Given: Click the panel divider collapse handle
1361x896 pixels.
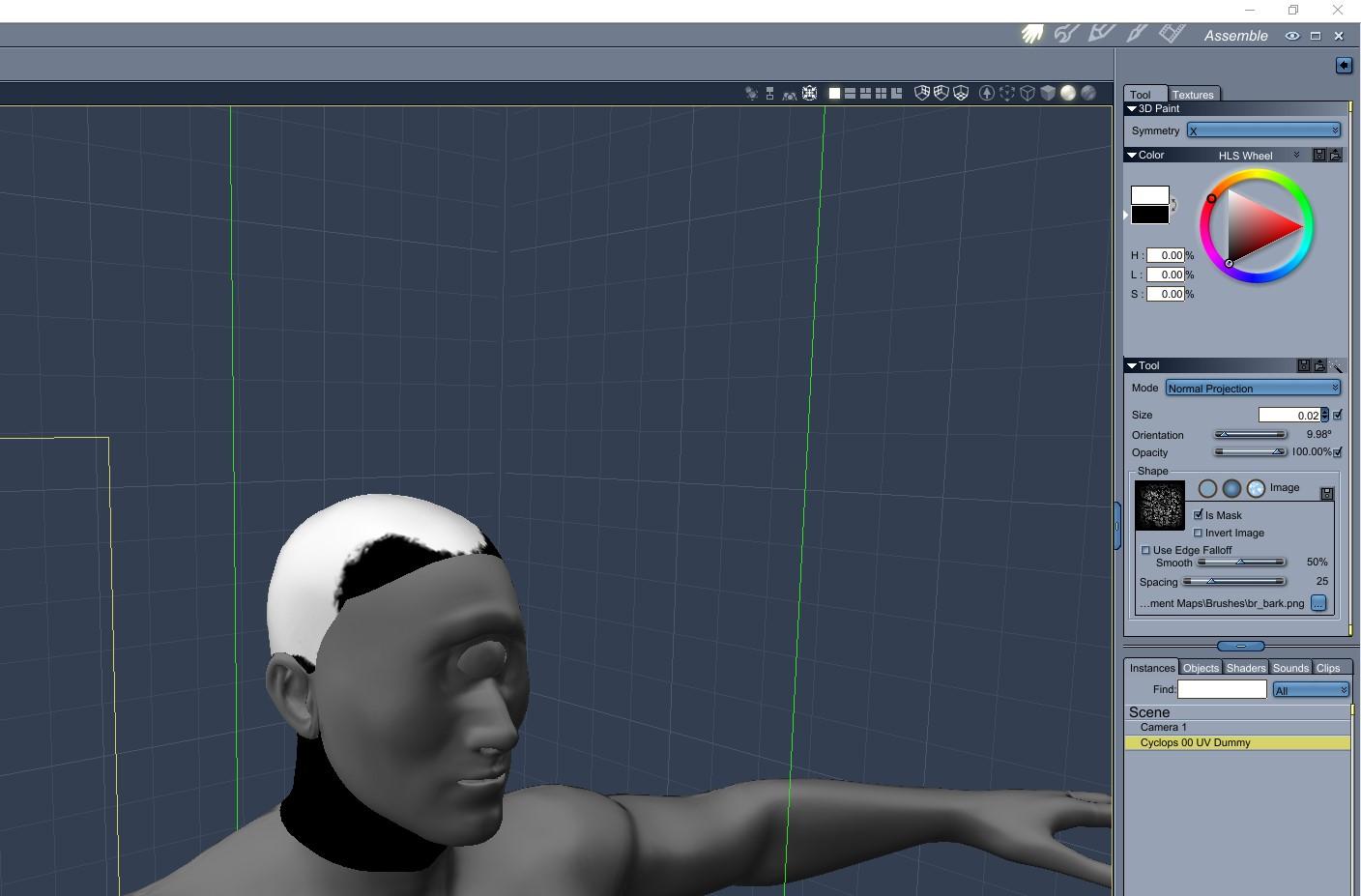Looking at the screenshot, I should click(1241, 646).
